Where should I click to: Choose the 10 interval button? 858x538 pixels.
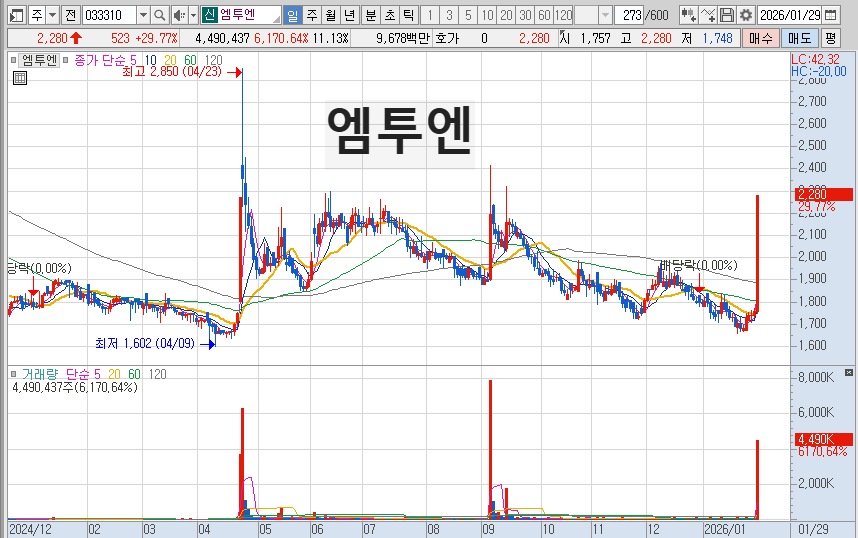coord(487,15)
